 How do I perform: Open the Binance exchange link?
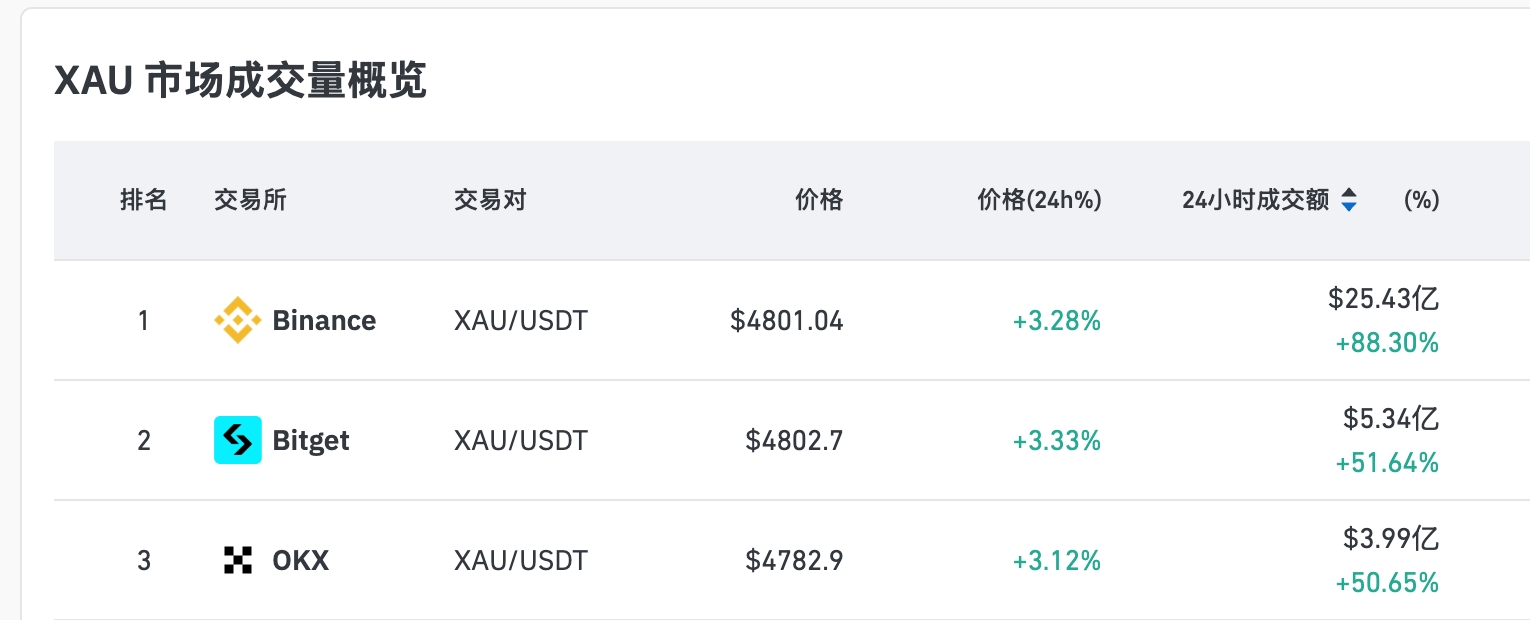[324, 320]
